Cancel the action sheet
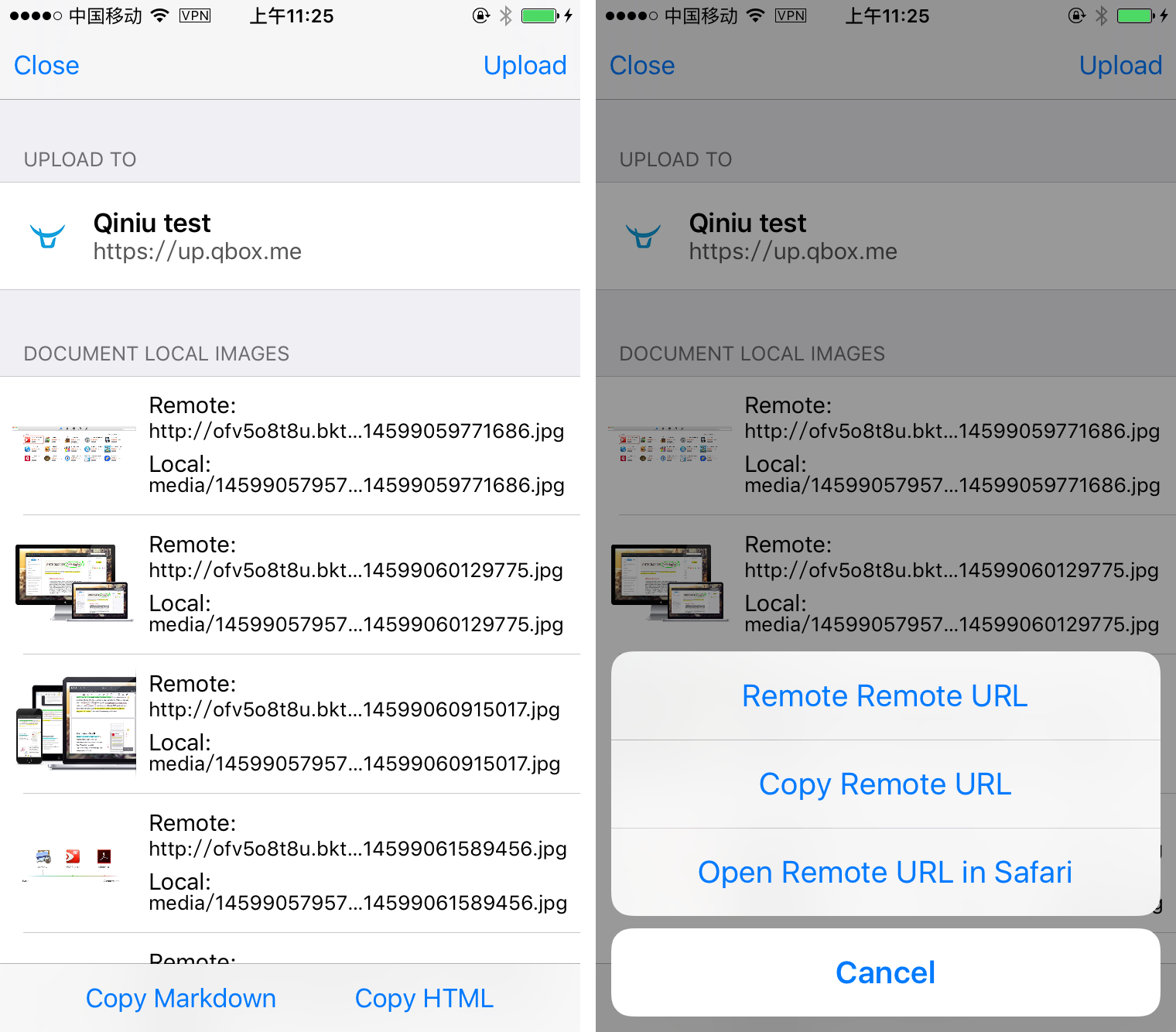1176x1032 pixels. (x=885, y=972)
